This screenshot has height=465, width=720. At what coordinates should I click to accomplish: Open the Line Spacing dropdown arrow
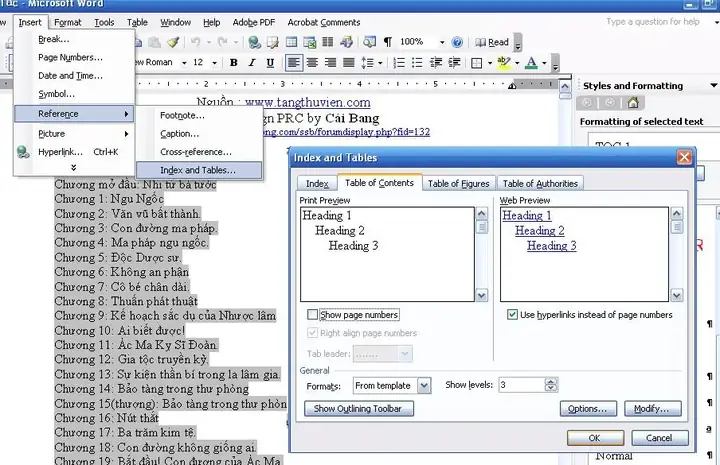[x=380, y=63]
